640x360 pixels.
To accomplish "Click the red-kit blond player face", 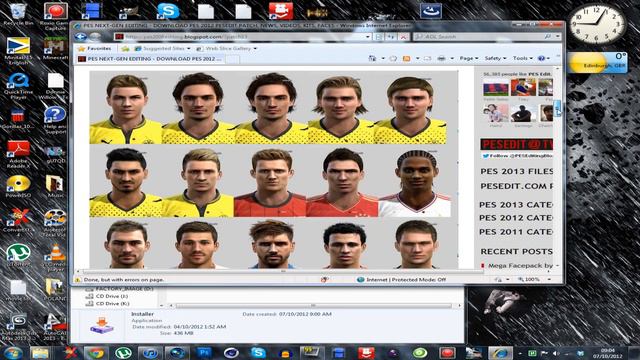I will click(x=270, y=182).
